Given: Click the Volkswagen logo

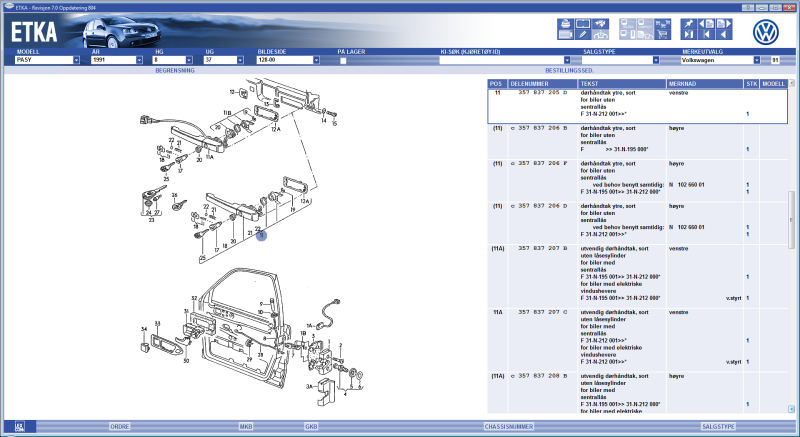Looking at the screenshot, I should point(765,30).
